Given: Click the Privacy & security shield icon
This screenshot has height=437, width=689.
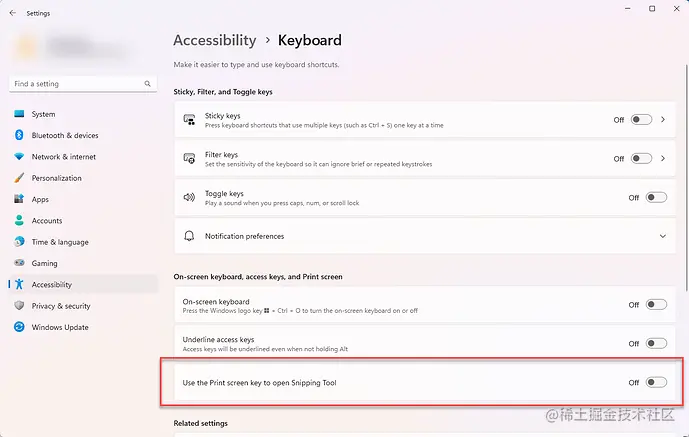Looking at the screenshot, I should [19, 305].
